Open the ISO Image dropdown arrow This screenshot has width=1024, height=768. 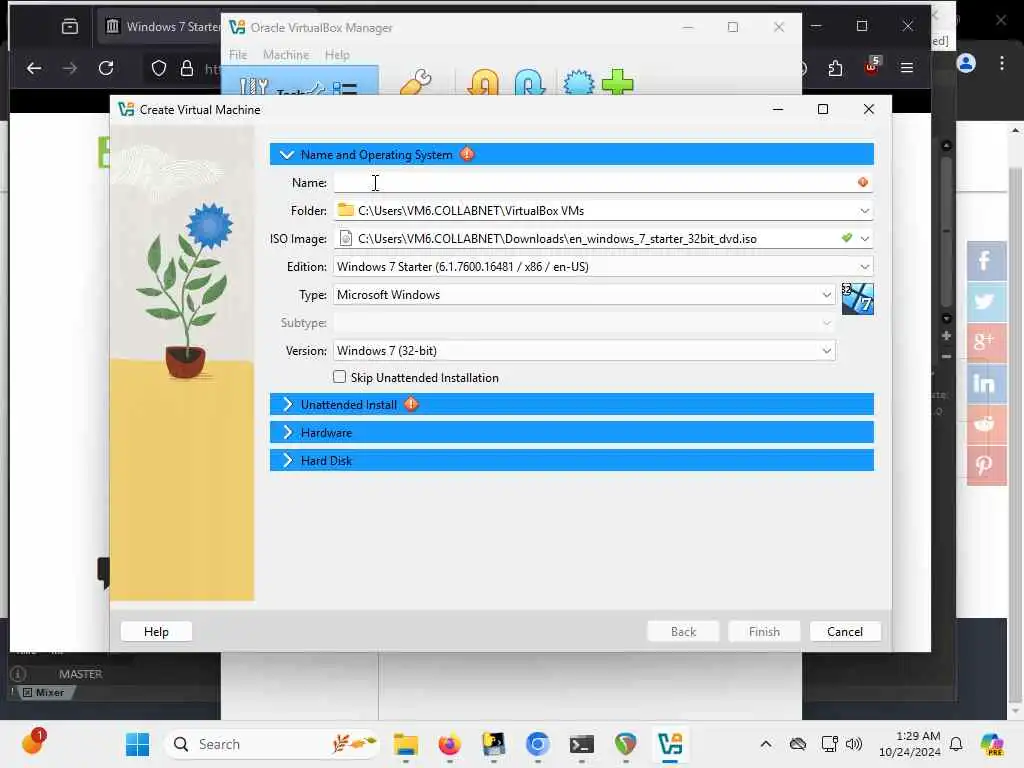coord(865,239)
